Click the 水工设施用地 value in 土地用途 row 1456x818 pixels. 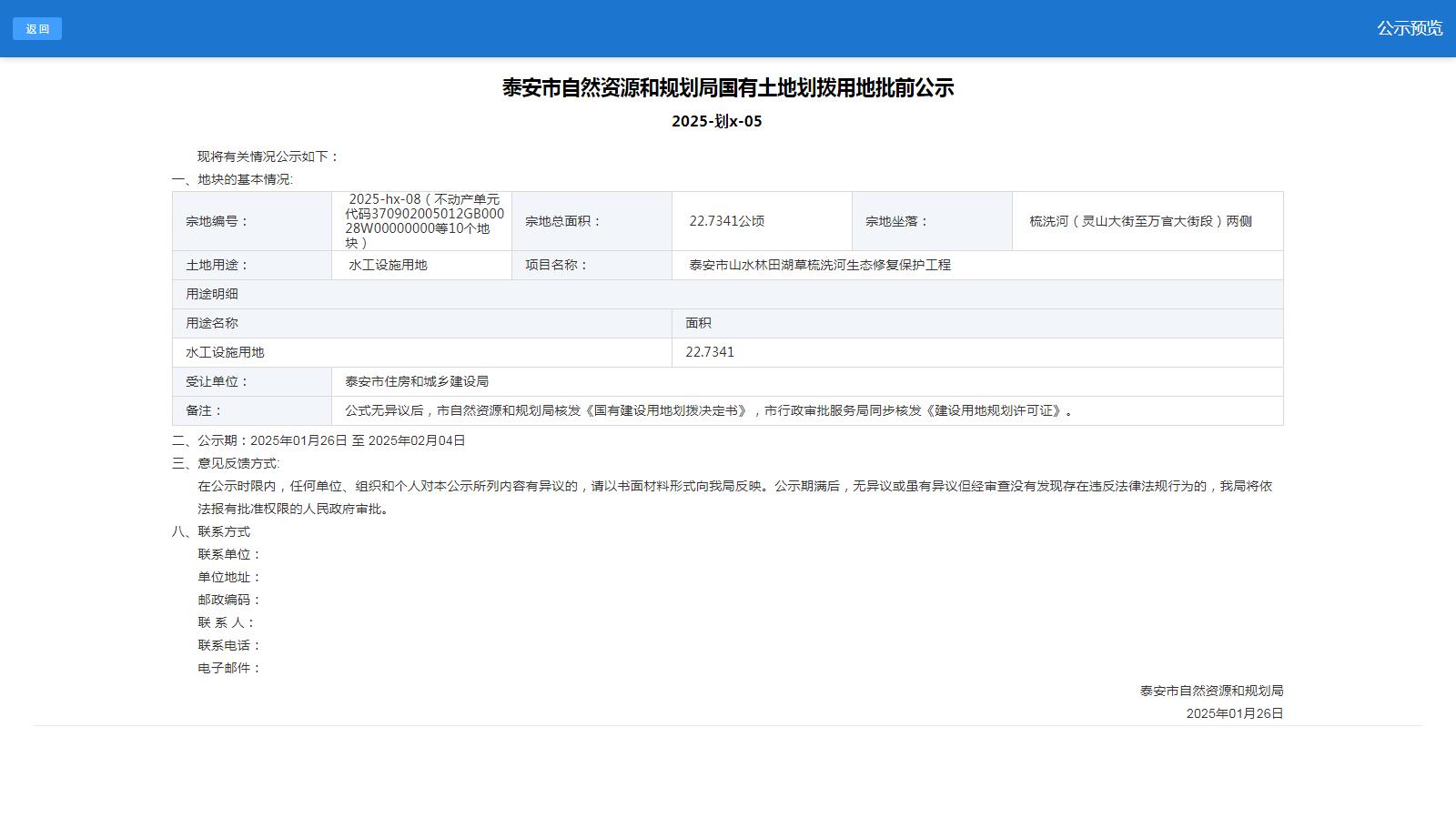(388, 265)
